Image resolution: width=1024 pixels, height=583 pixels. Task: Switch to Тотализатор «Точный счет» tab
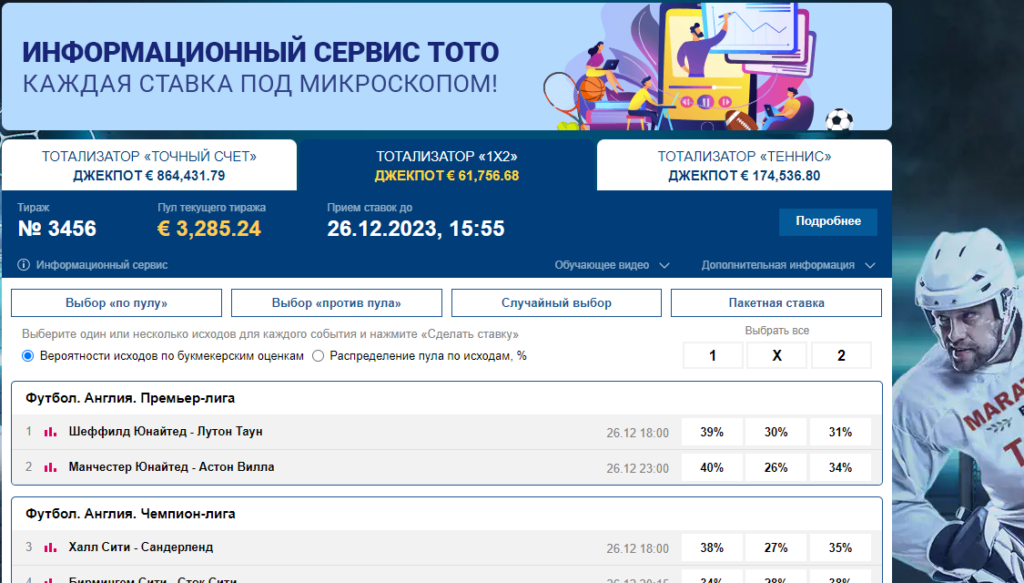(x=149, y=165)
